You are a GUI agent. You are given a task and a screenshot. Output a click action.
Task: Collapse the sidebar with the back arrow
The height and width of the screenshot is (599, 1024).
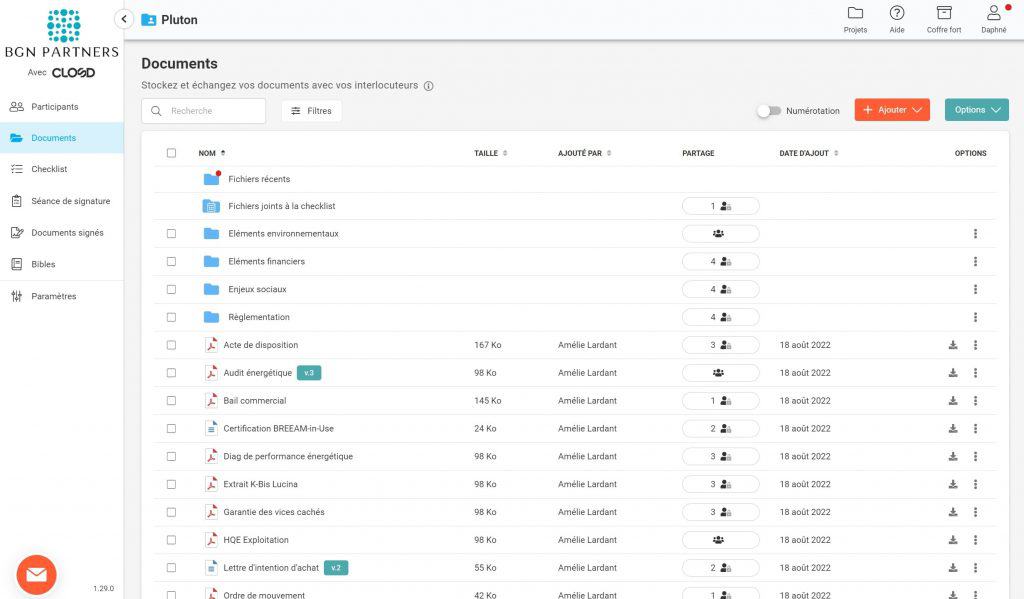tap(124, 19)
